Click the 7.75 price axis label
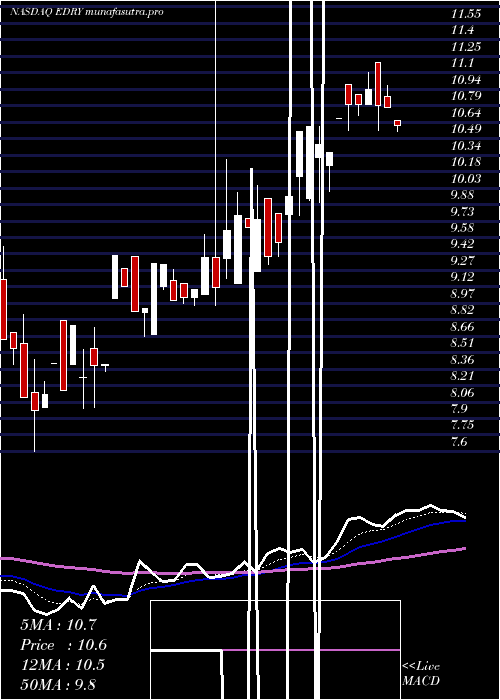Screen dimensions: 500x700 [462, 425]
